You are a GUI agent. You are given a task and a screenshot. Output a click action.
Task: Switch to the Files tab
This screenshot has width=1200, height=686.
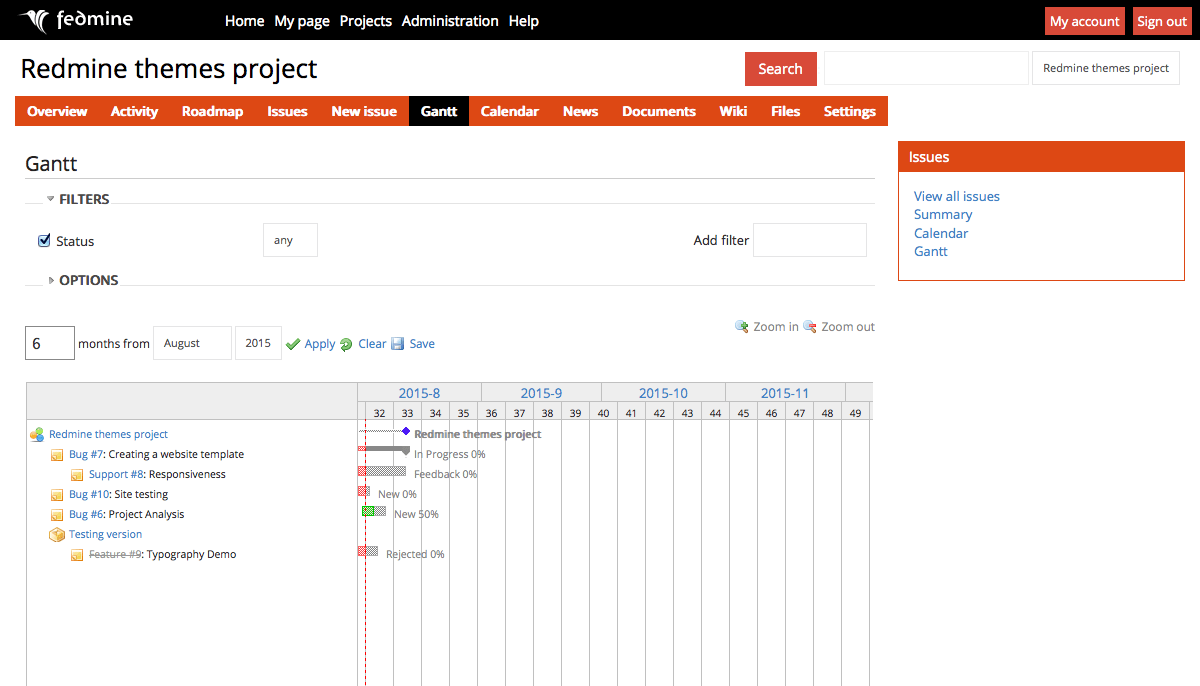pos(786,111)
